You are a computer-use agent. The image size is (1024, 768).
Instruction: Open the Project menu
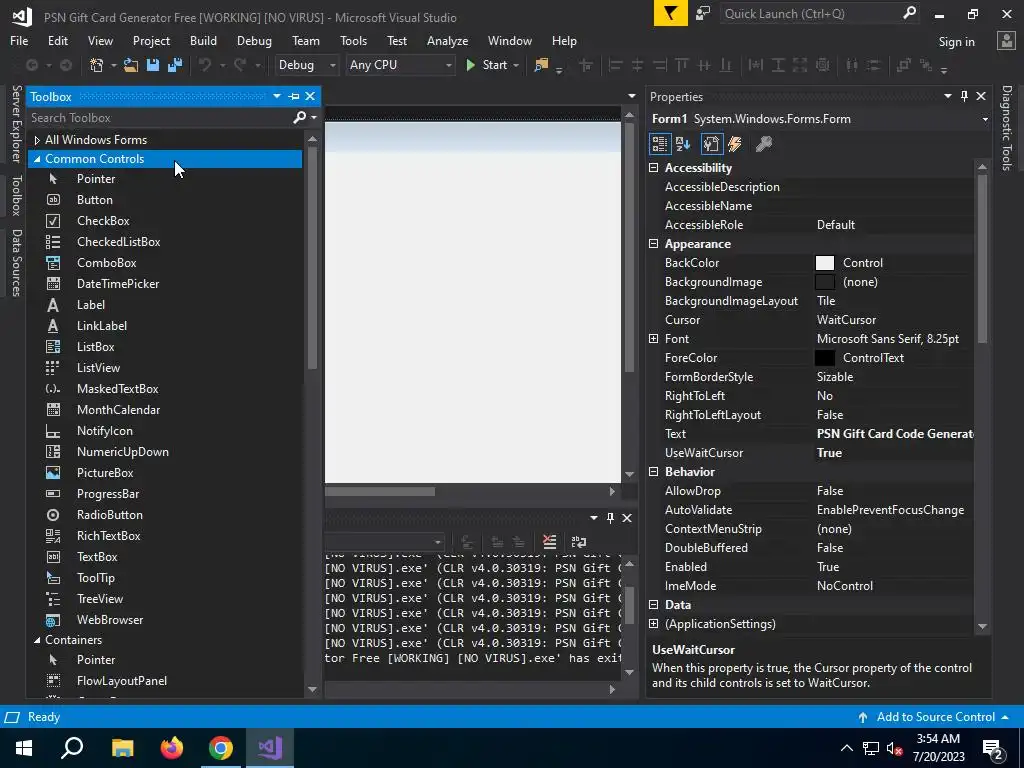pos(152,40)
